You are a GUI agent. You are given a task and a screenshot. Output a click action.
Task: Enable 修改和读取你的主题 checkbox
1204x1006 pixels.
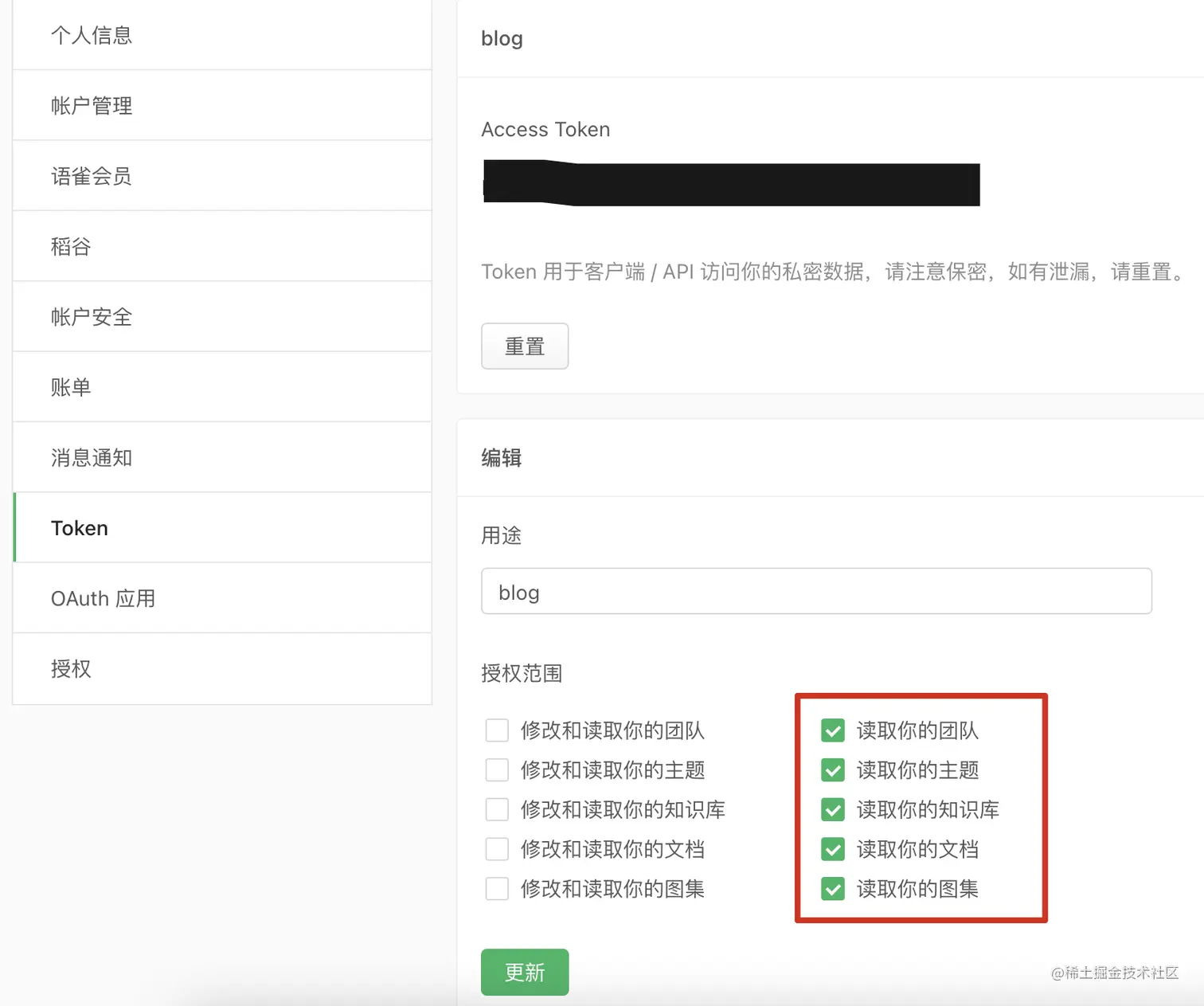point(497,770)
